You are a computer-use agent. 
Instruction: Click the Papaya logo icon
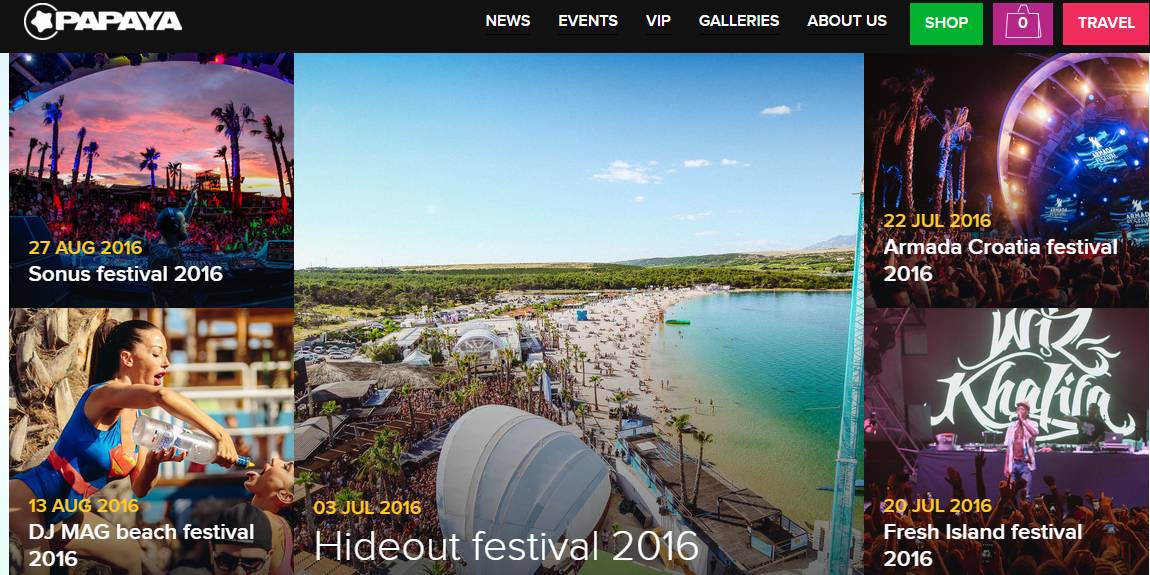[41, 21]
